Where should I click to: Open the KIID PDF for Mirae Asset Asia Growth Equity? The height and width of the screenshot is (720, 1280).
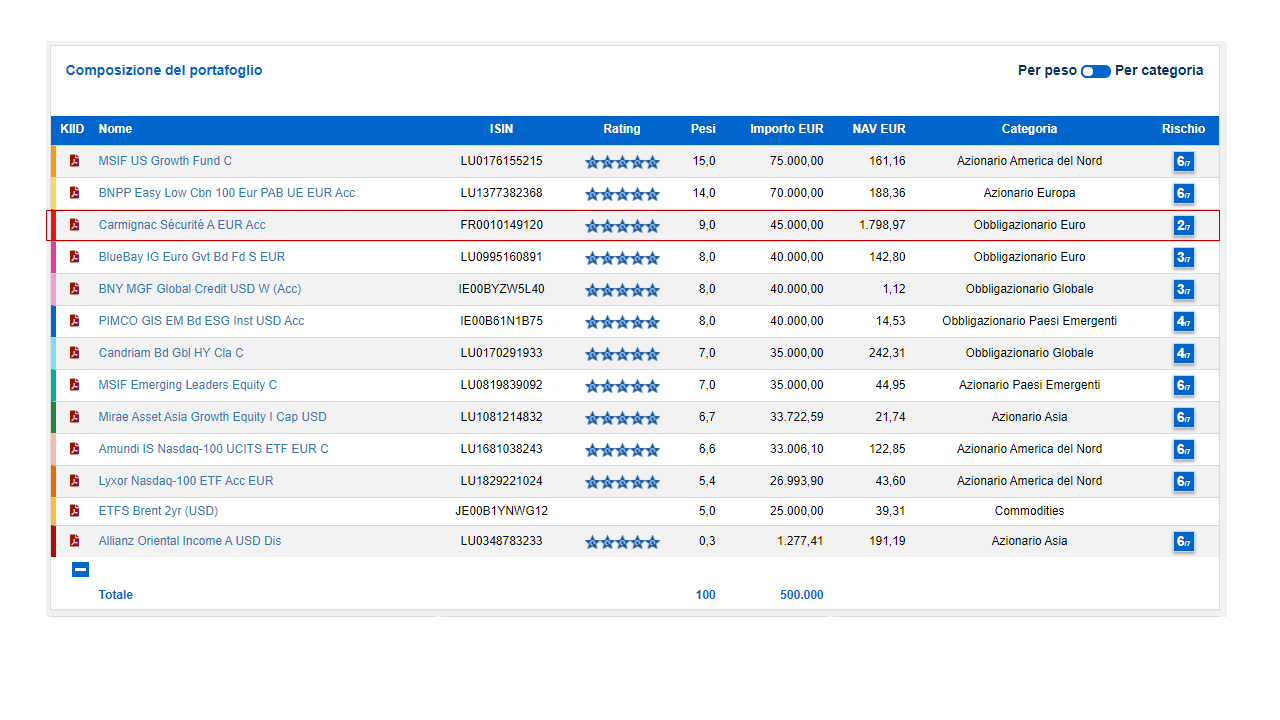[74, 417]
